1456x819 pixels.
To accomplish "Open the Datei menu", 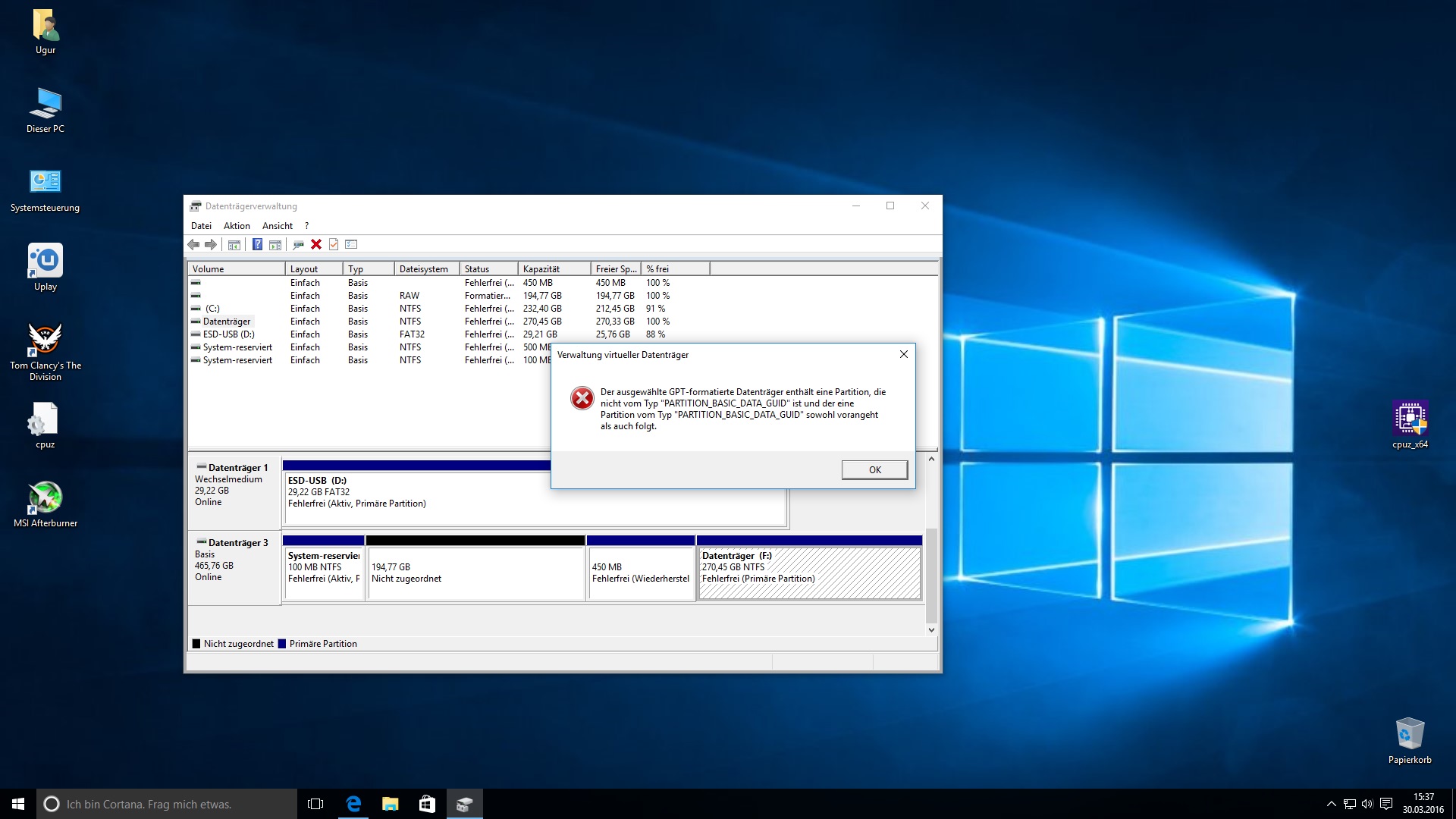I will tap(201, 226).
